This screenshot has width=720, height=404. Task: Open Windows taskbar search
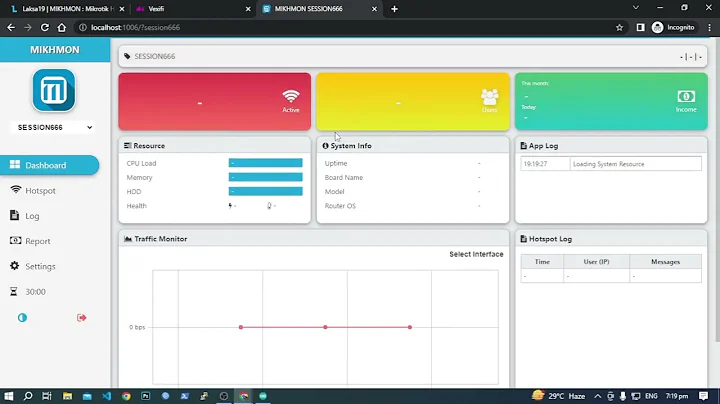tap(28, 396)
